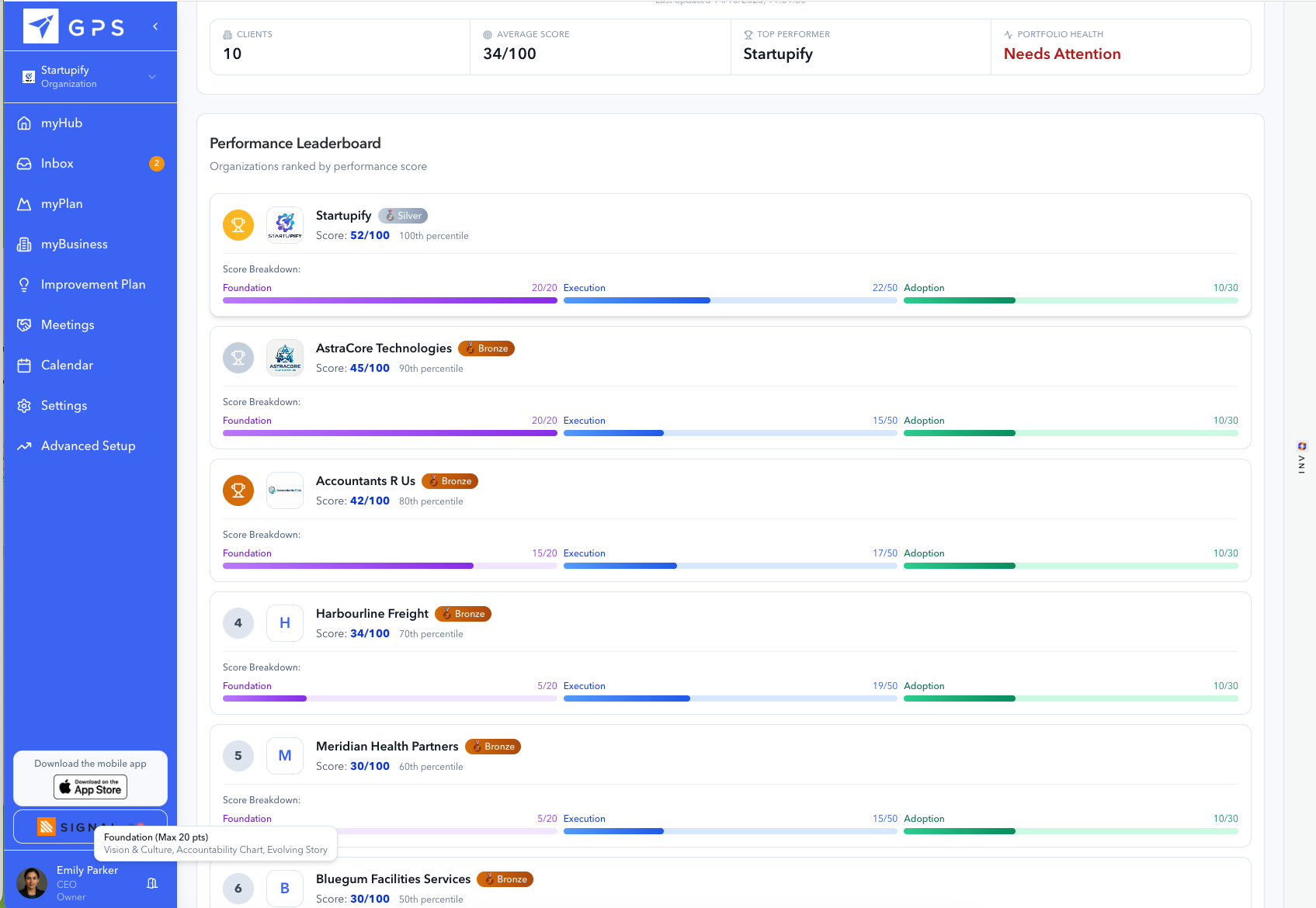The height and width of the screenshot is (908, 1316).
Task: Click the H avatar for Harbourline Freight
Action: 285,623
